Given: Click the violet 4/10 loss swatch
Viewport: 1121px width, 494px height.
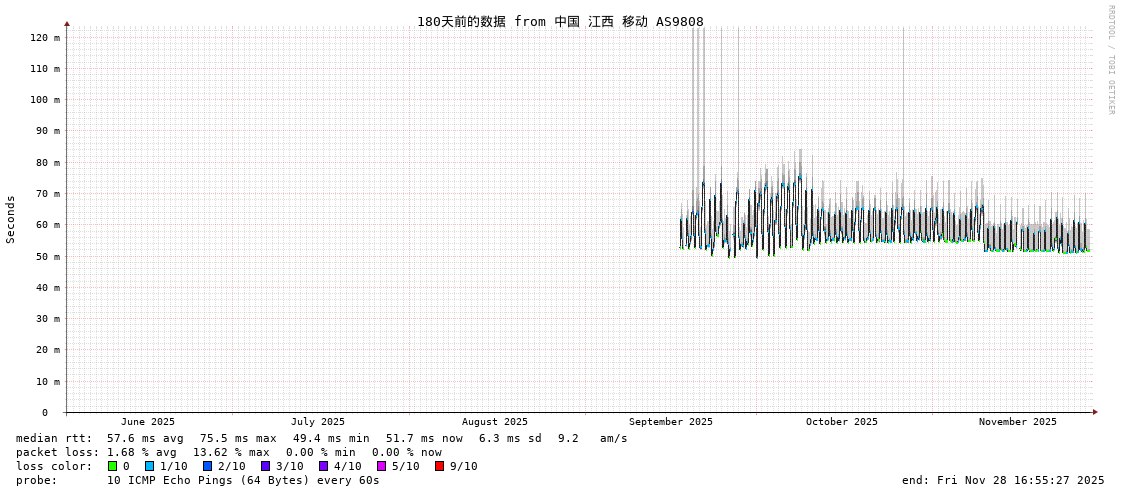Looking at the screenshot, I should (323, 466).
